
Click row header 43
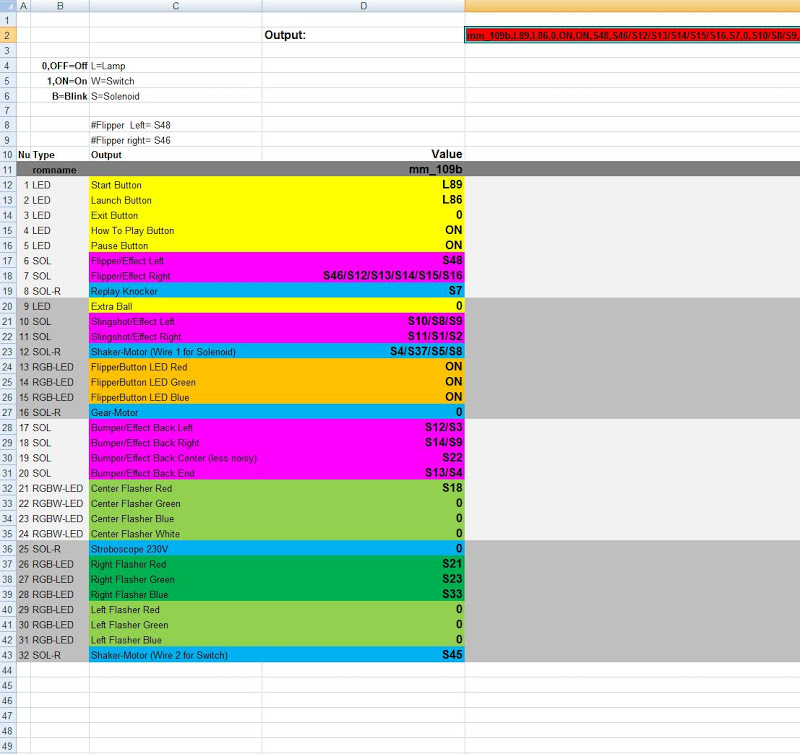pos(8,655)
